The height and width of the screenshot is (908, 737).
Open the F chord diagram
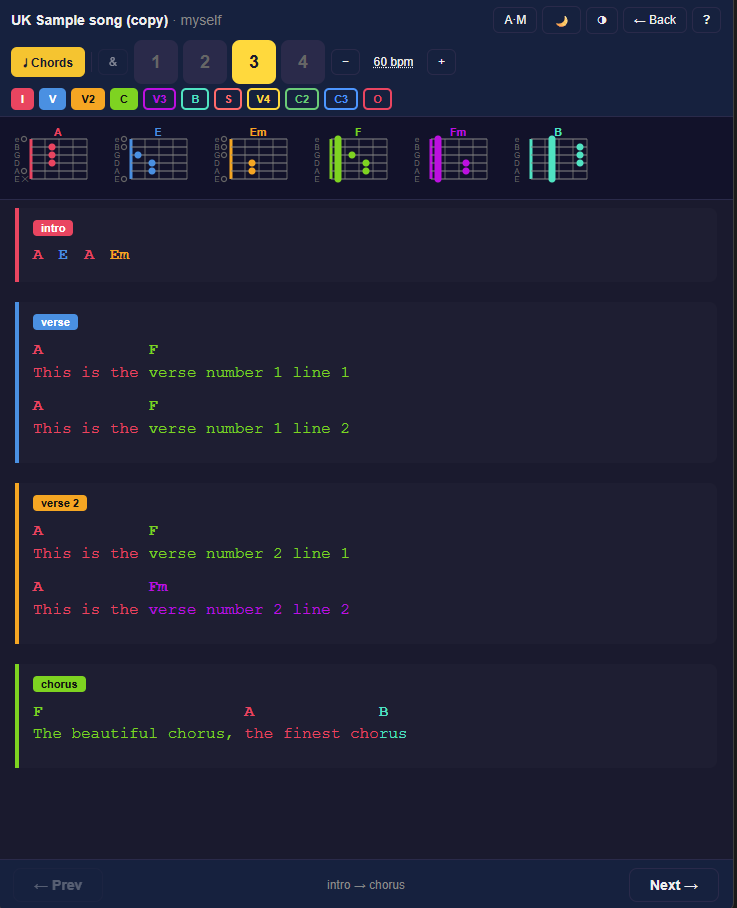(351, 155)
